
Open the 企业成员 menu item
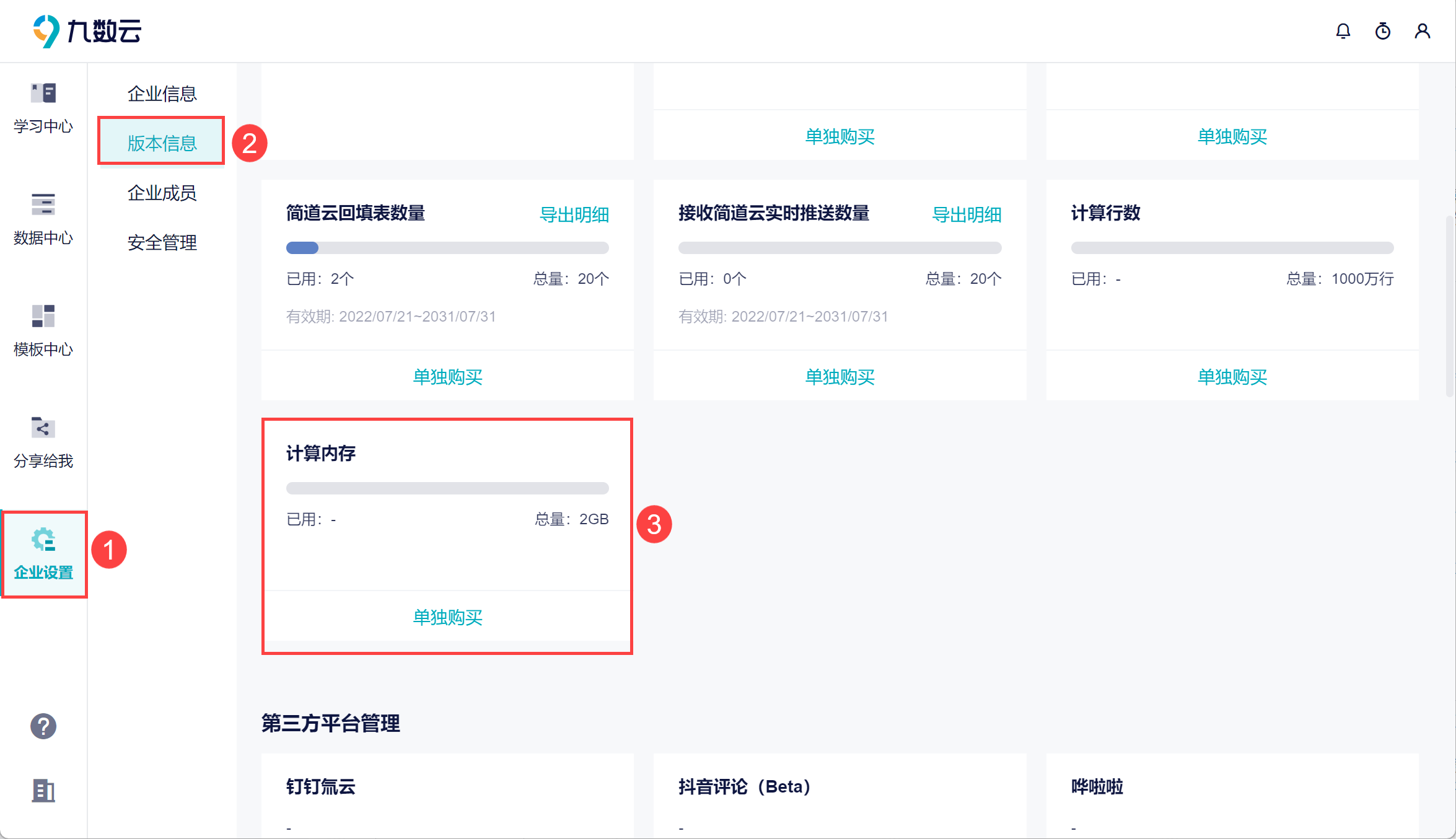(x=162, y=193)
